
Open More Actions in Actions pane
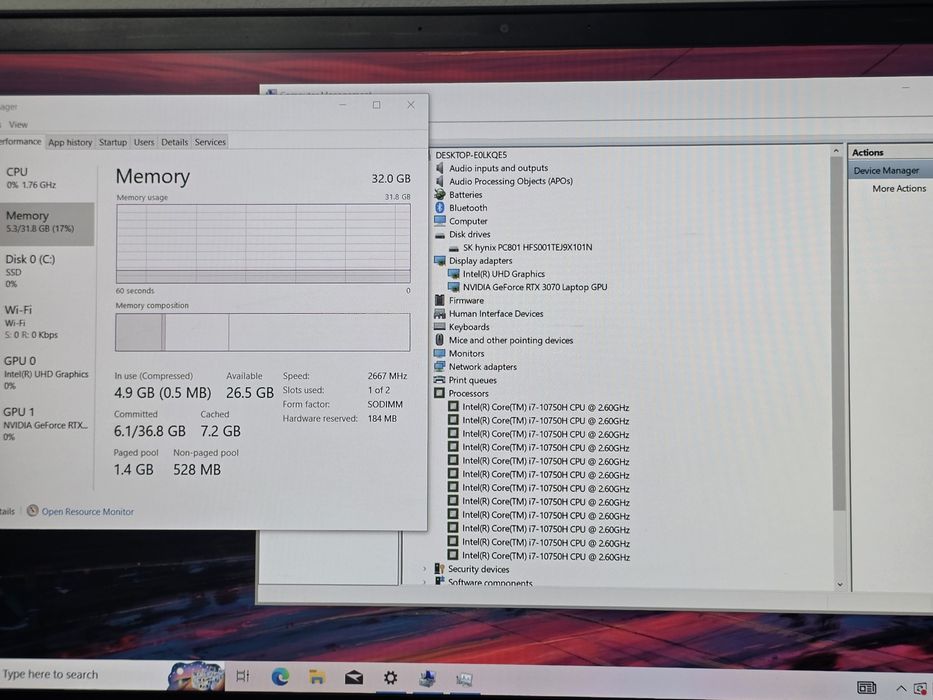click(899, 188)
